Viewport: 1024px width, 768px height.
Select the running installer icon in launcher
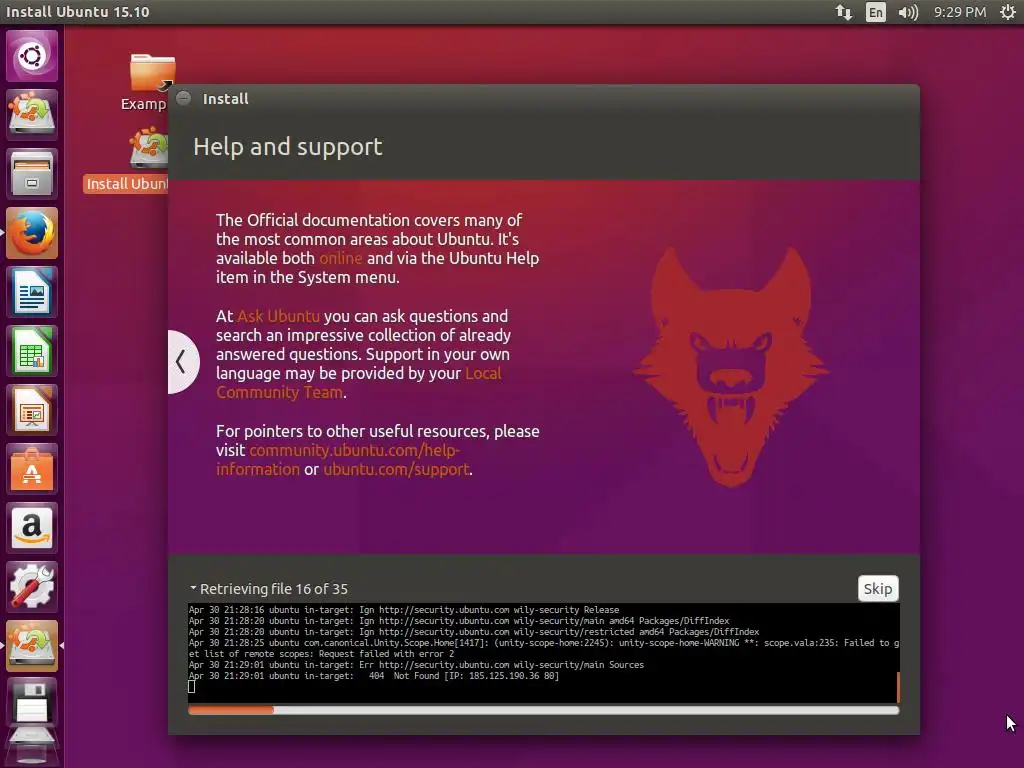32,646
